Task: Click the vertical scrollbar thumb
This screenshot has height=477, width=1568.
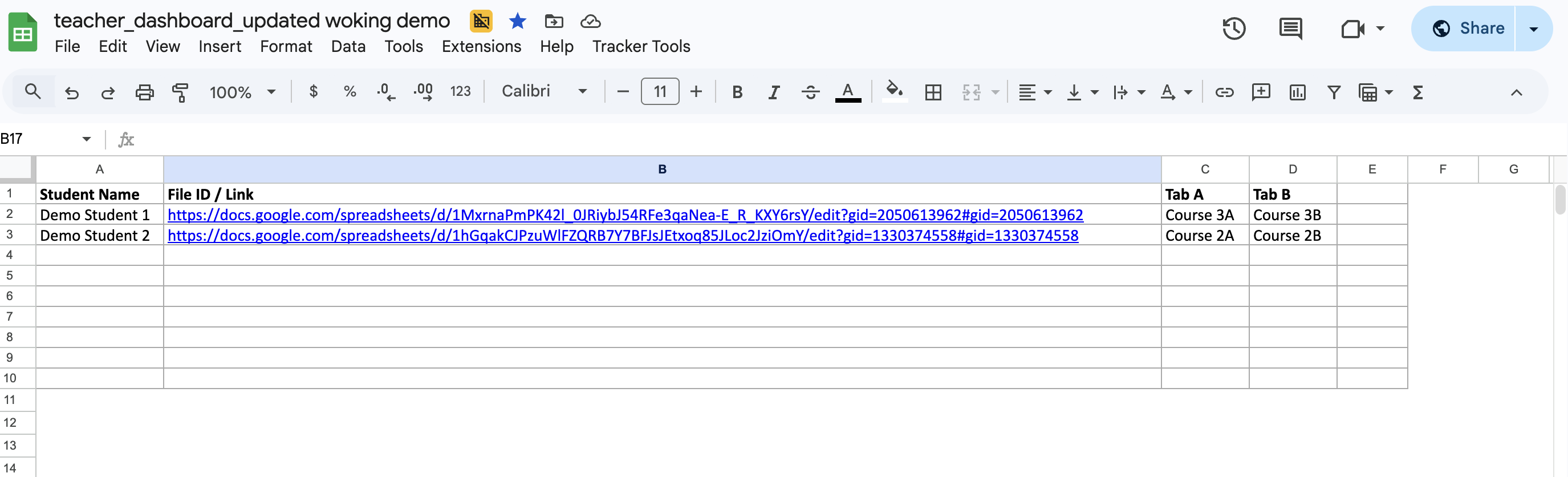Action: pyautogui.click(x=1560, y=200)
